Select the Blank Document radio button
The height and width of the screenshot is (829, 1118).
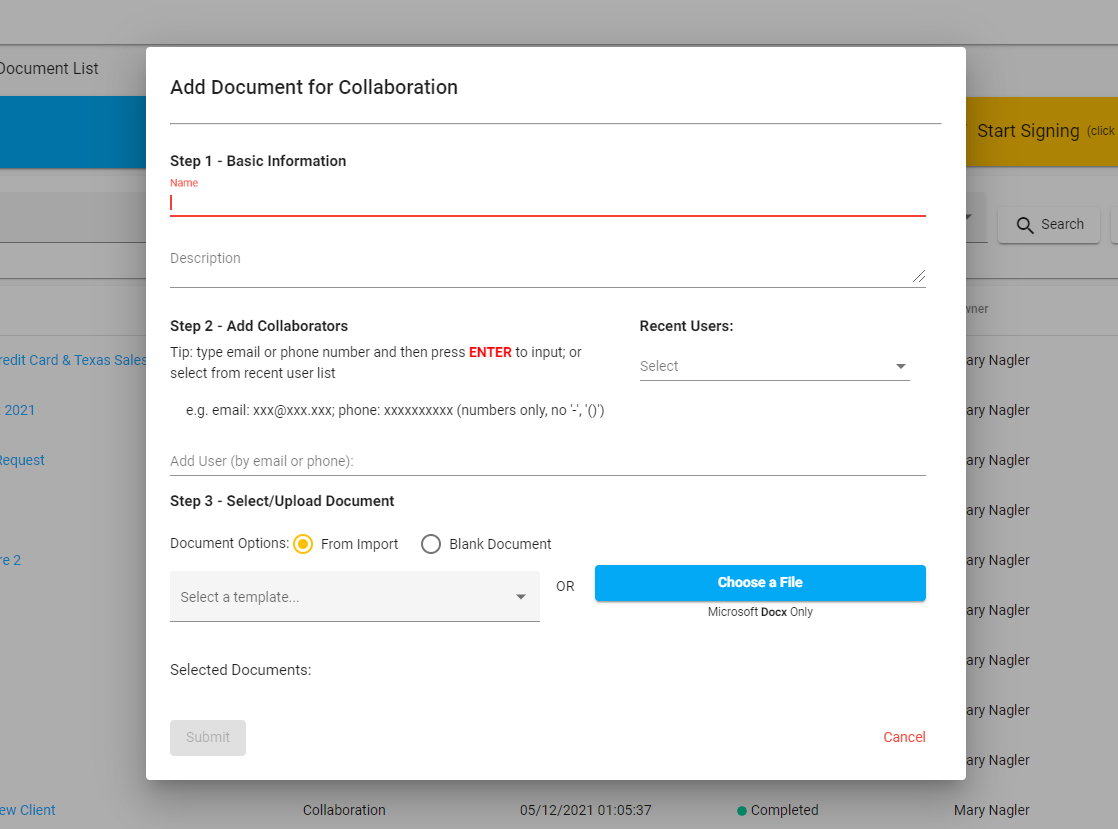tap(431, 544)
